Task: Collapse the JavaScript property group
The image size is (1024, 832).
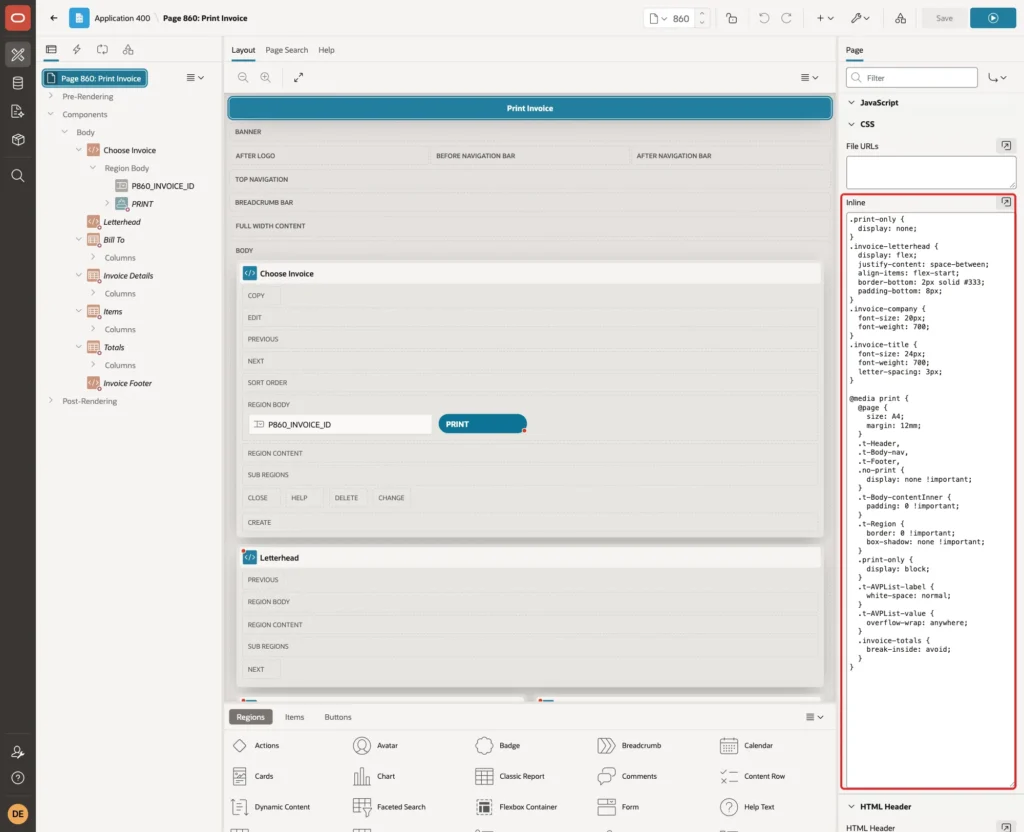Action: [851, 103]
